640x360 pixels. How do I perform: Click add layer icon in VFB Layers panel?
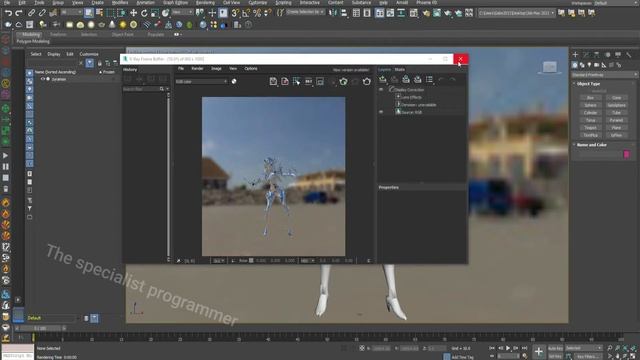[382, 79]
